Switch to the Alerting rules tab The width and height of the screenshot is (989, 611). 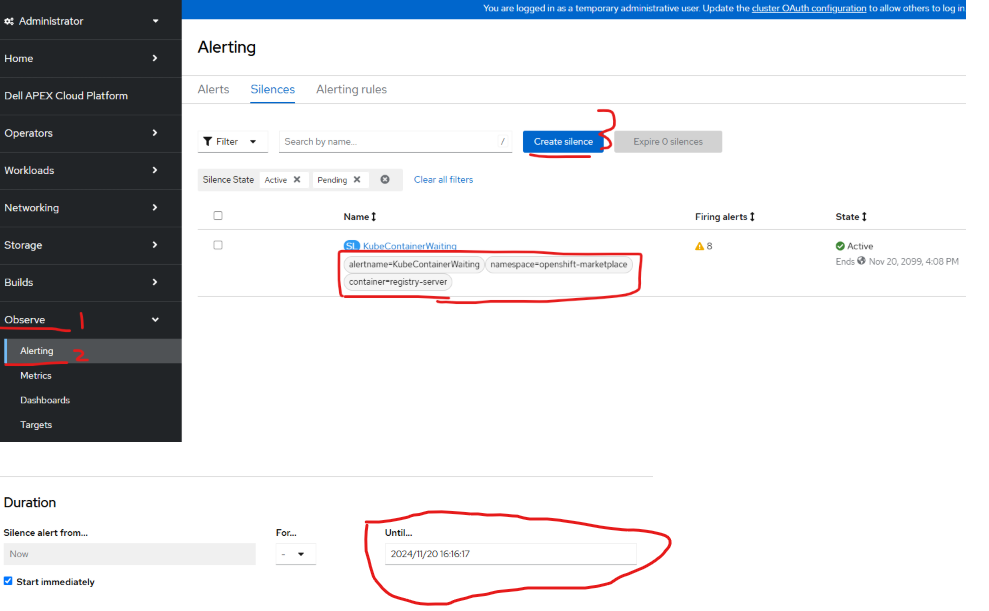pos(351,89)
